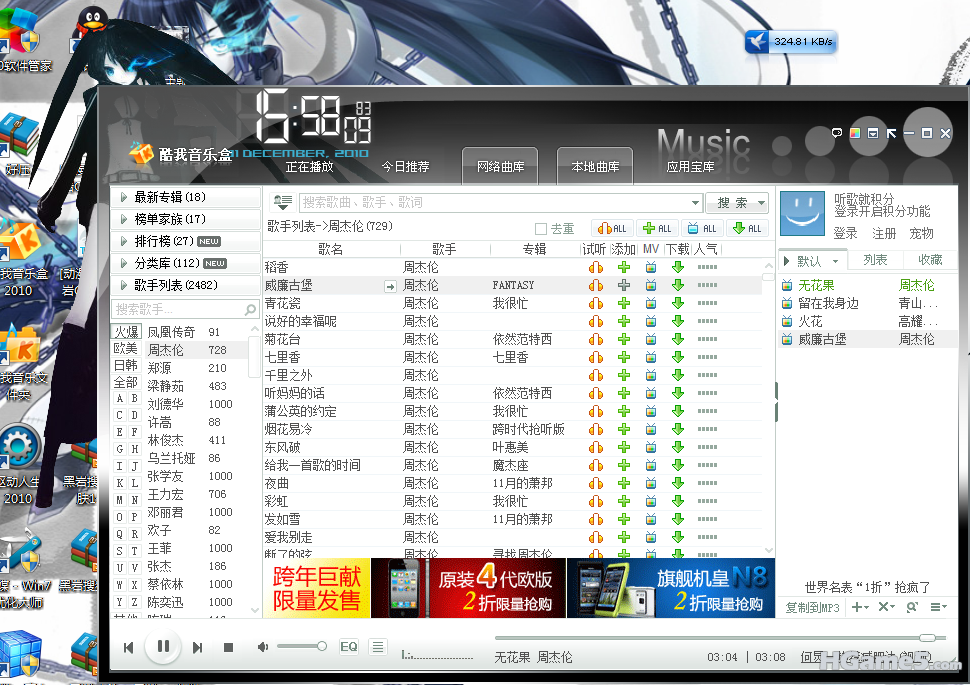
Task: Pause the currently playing song
Action: (x=163, y=646)
